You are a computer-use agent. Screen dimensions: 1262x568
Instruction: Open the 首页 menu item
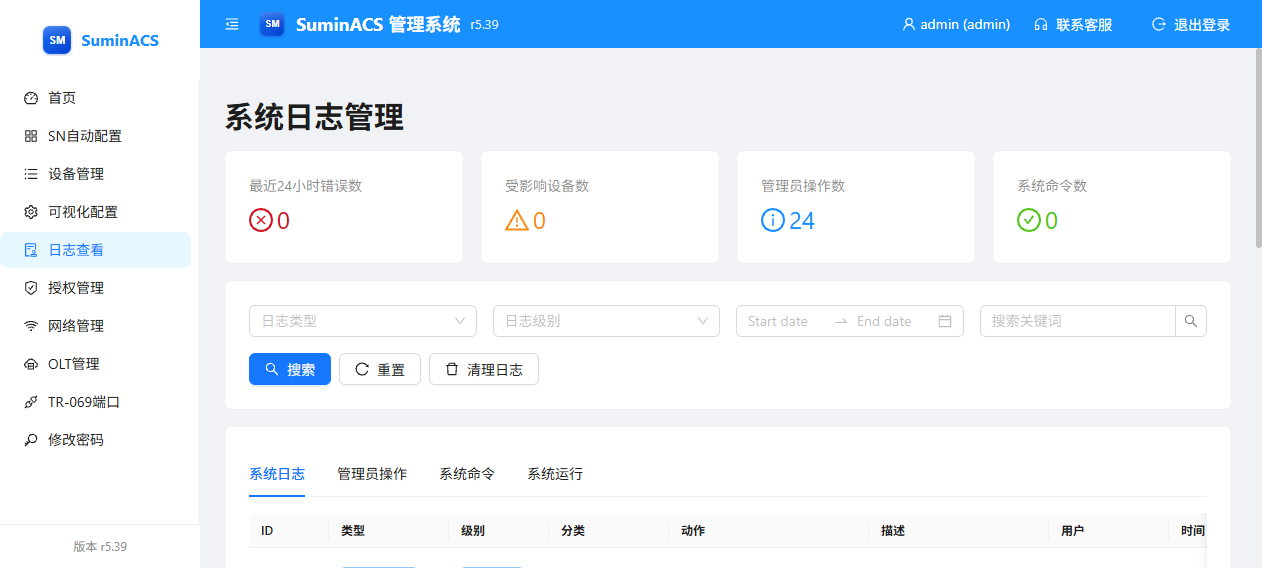pyautogui.click(x=95, y=98)
